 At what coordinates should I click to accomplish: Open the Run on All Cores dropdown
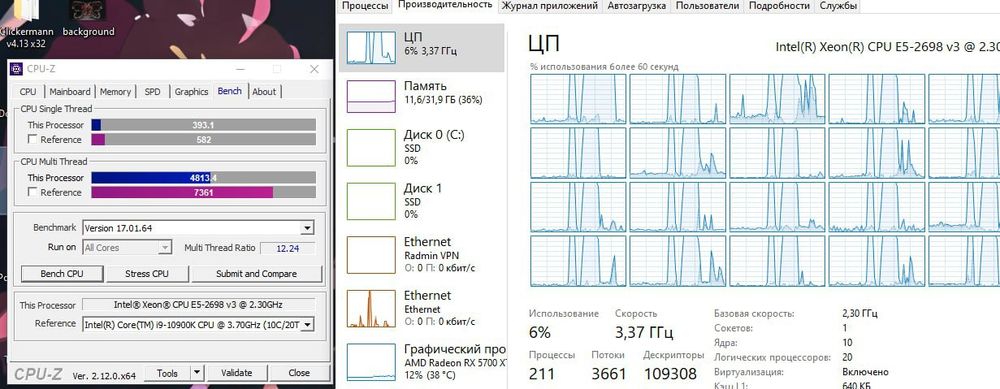click(x=165, y=247)
